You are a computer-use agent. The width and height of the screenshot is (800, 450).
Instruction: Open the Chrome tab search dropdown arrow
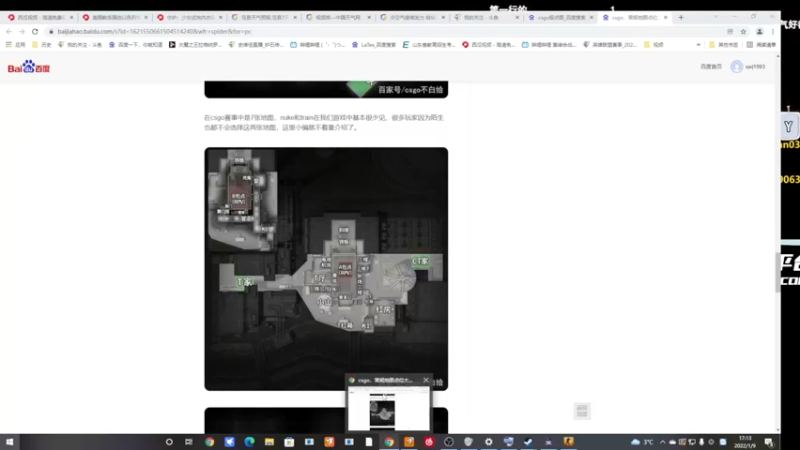click(716, 17)
